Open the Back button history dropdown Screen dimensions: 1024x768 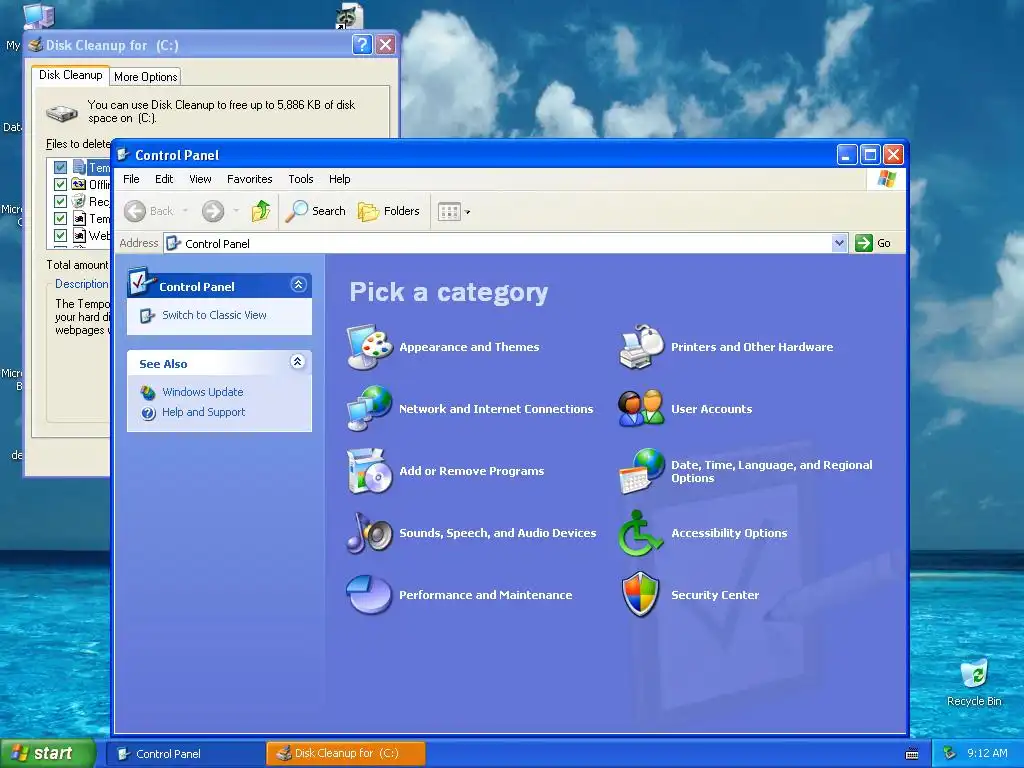(185, 211)
